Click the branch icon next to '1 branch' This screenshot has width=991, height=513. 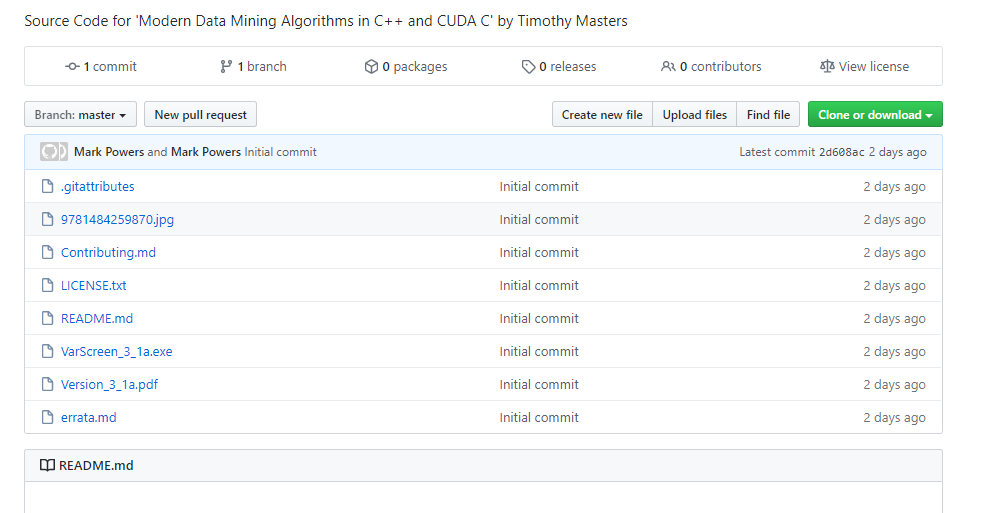tap(226, 67)
